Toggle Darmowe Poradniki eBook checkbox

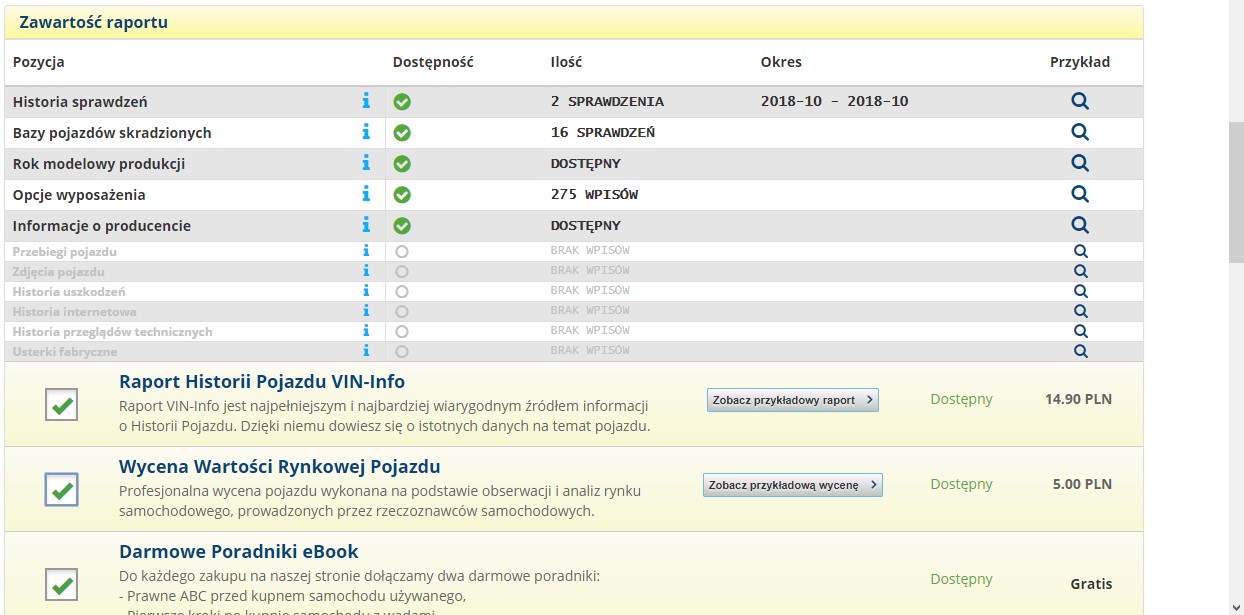(x=62, y=584)
